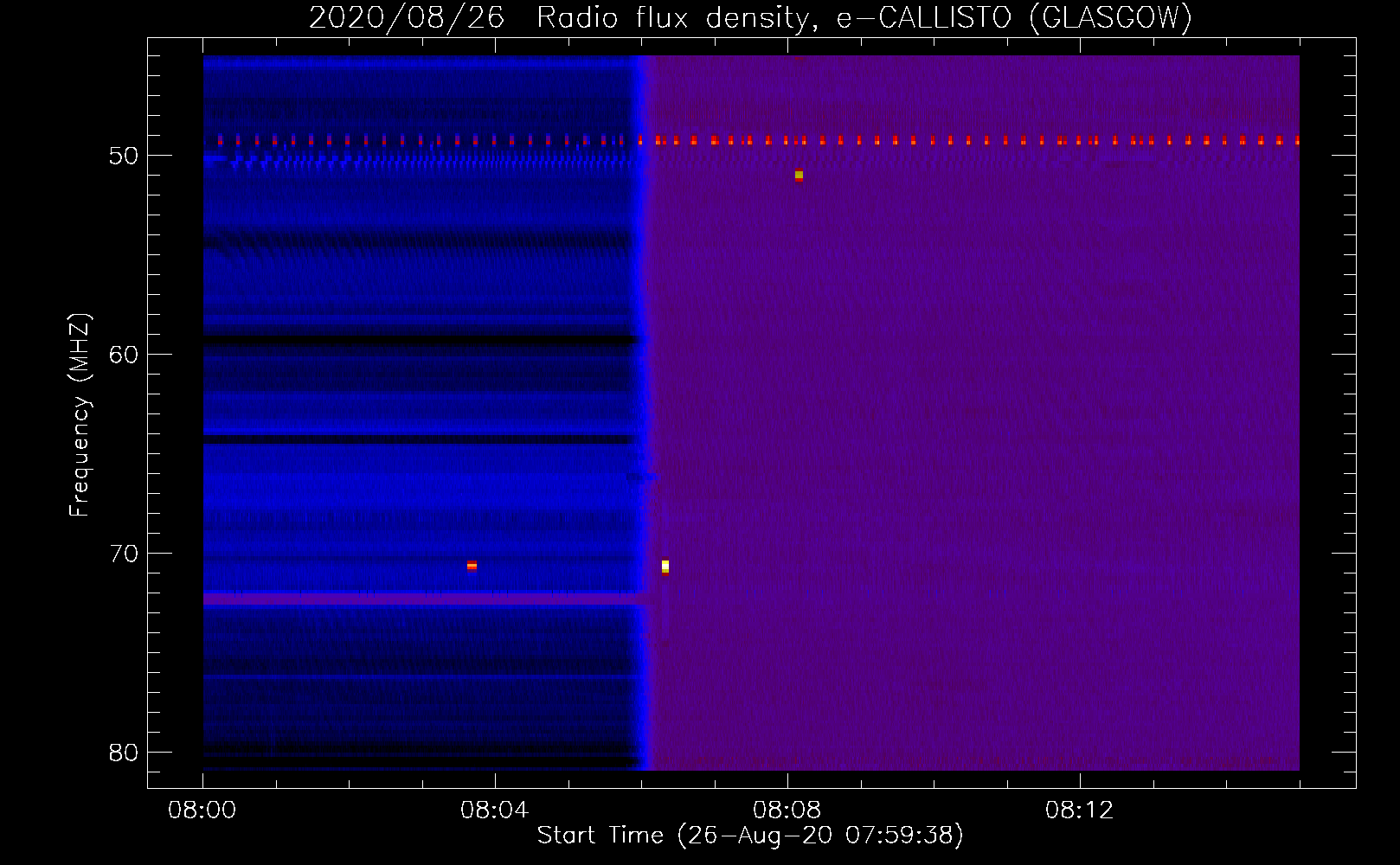
Task: Click the 08:12 time tick label
Action: (1079, 811)
